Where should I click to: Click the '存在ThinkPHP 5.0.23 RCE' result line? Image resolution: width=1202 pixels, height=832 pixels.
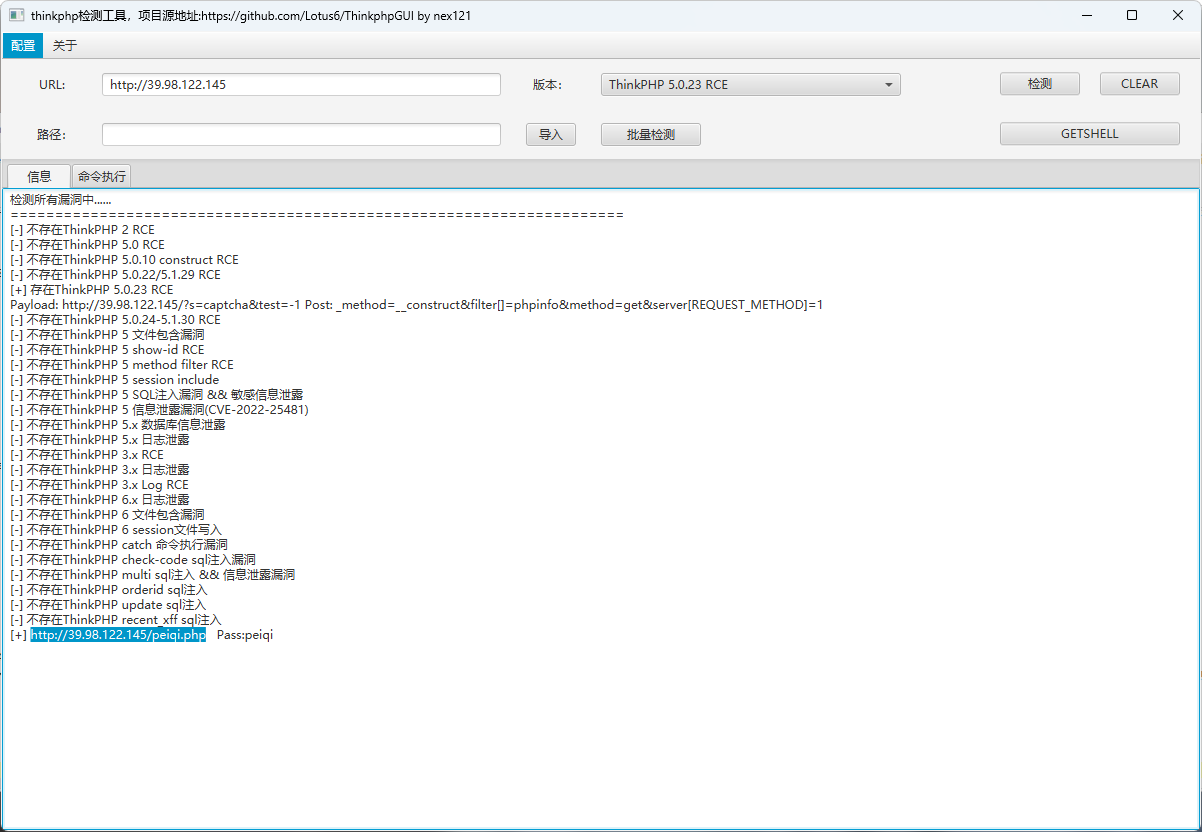click(x=92, y=290)
